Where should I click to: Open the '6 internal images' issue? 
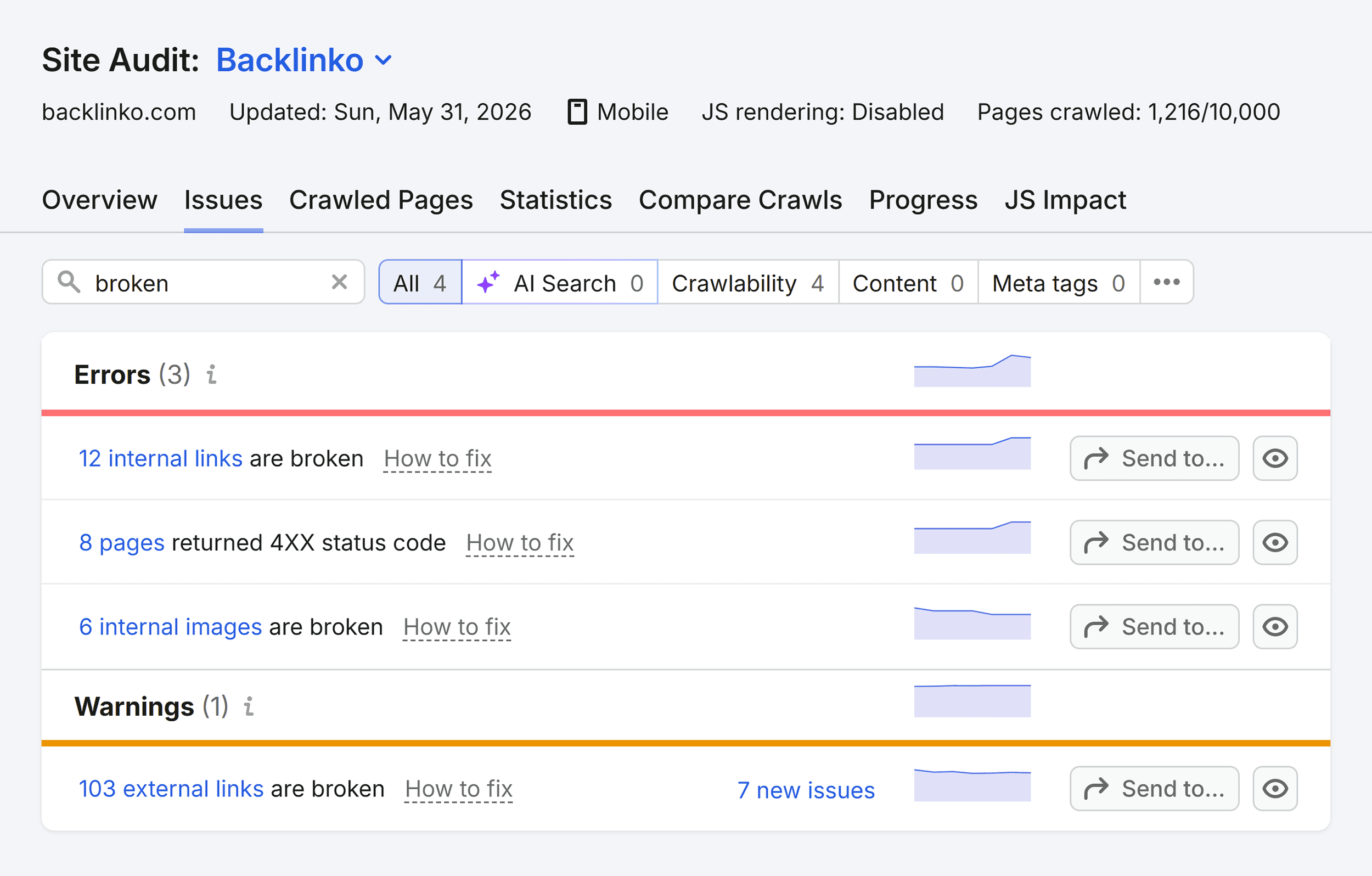[170, 627]
